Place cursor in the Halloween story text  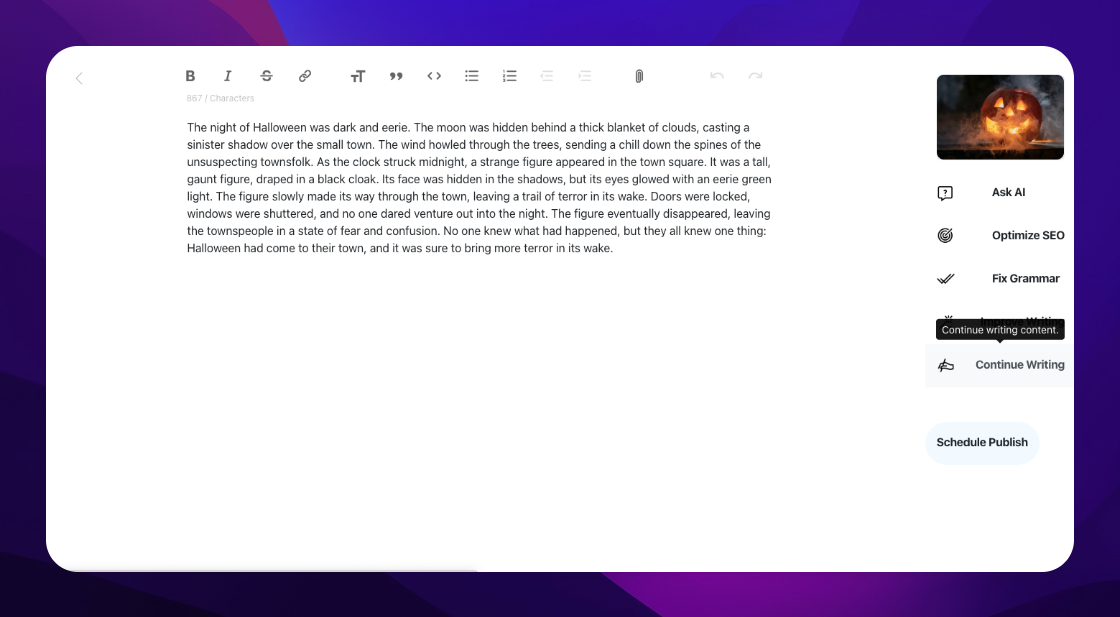pos(479,188)
